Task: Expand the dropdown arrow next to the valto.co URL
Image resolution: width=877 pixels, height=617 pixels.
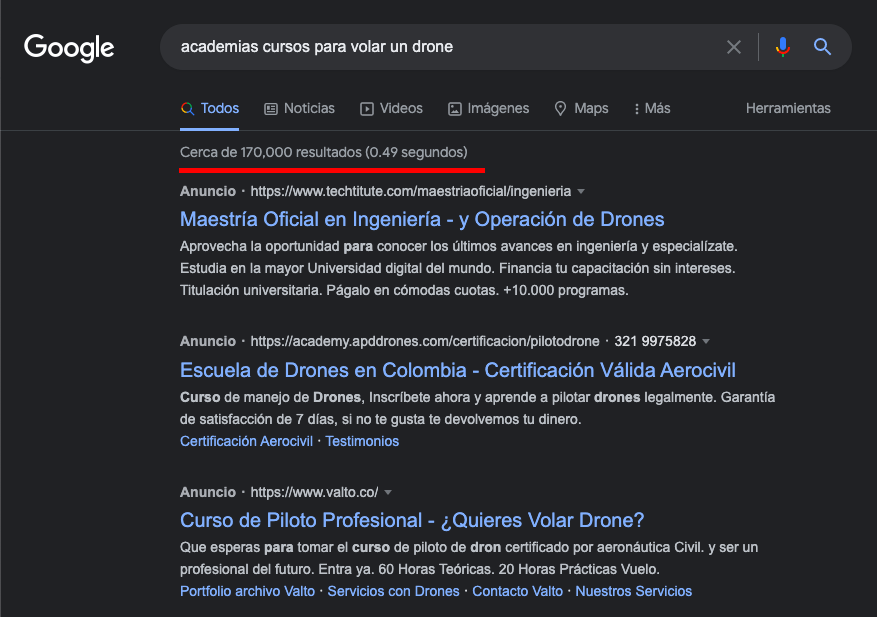Action: point(388,493)
